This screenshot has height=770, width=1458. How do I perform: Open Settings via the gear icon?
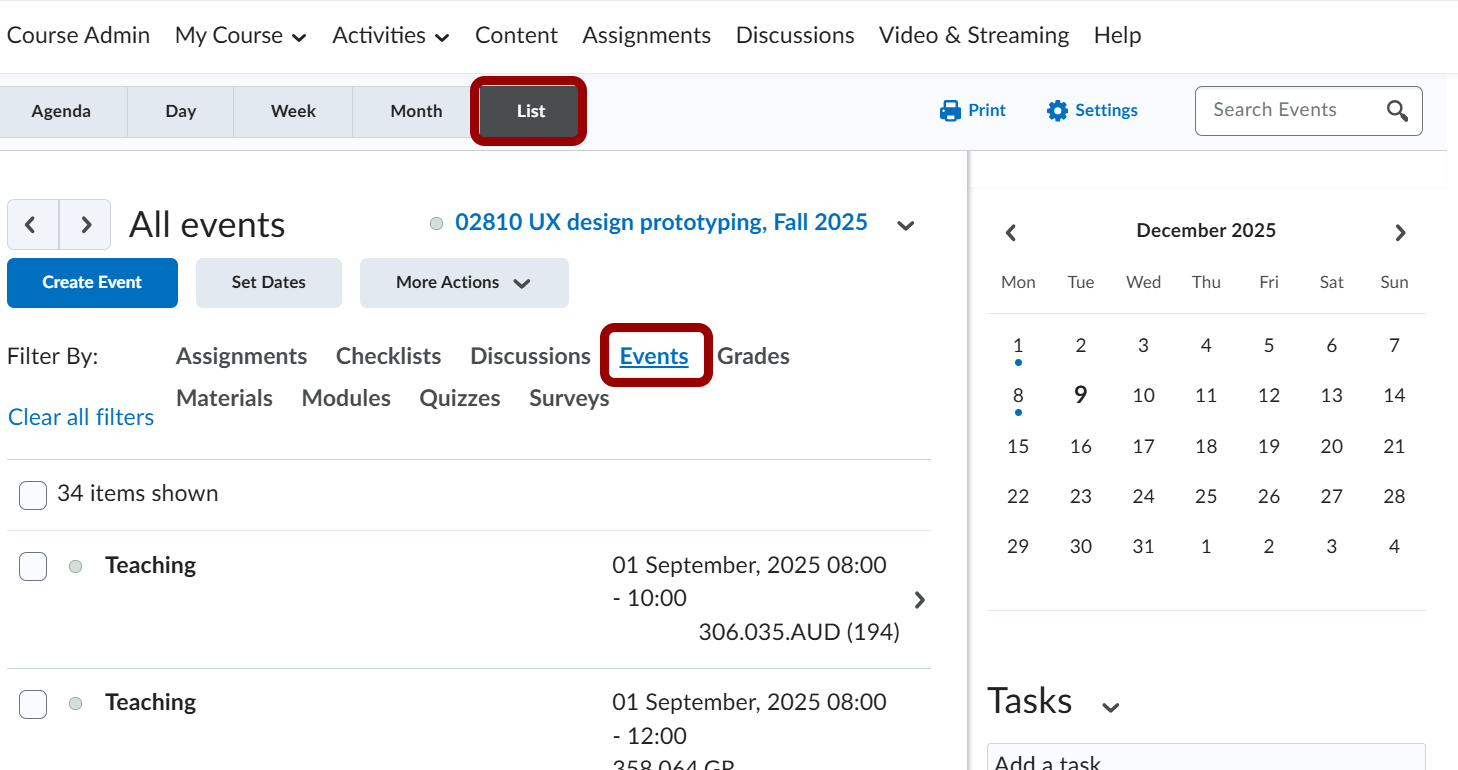click(x=1057, y=111)
